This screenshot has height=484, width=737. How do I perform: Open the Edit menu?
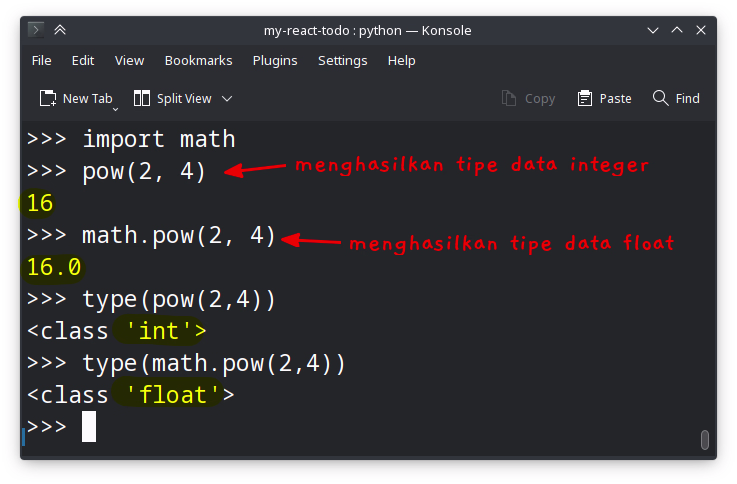[83, 61]
